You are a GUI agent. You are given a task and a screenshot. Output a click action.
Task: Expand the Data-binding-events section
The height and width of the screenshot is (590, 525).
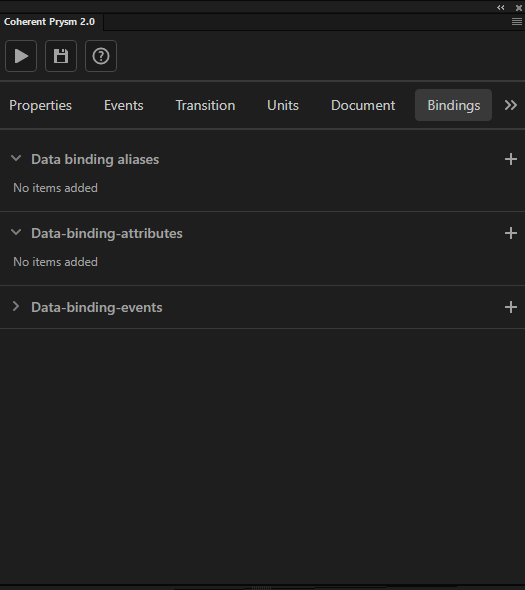tap(15, 306)
